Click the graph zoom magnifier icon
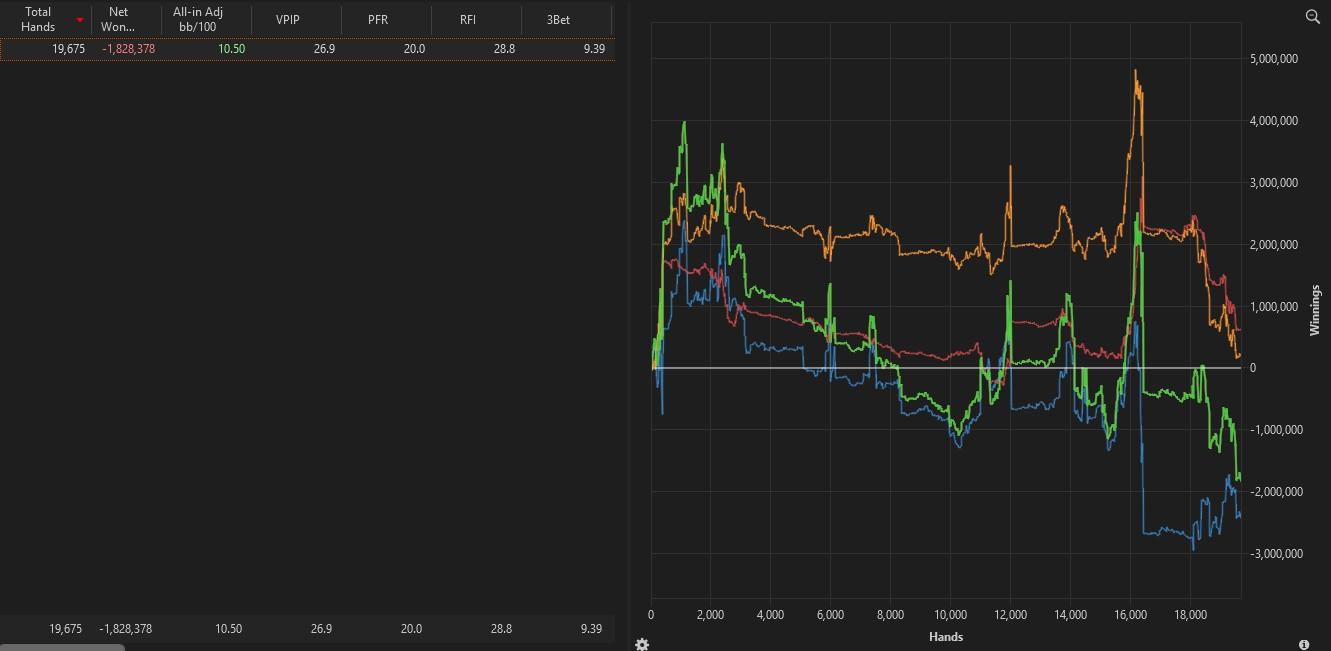1331x651 pixels. [1313, 16]
